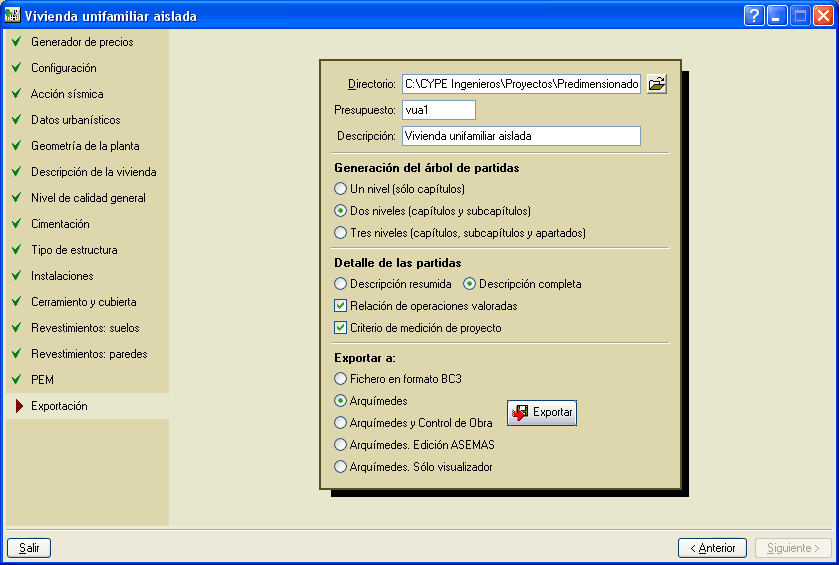The image size is (839, 565).
Task: Open Revestimientos: paredes step
Action: [89, 354]
